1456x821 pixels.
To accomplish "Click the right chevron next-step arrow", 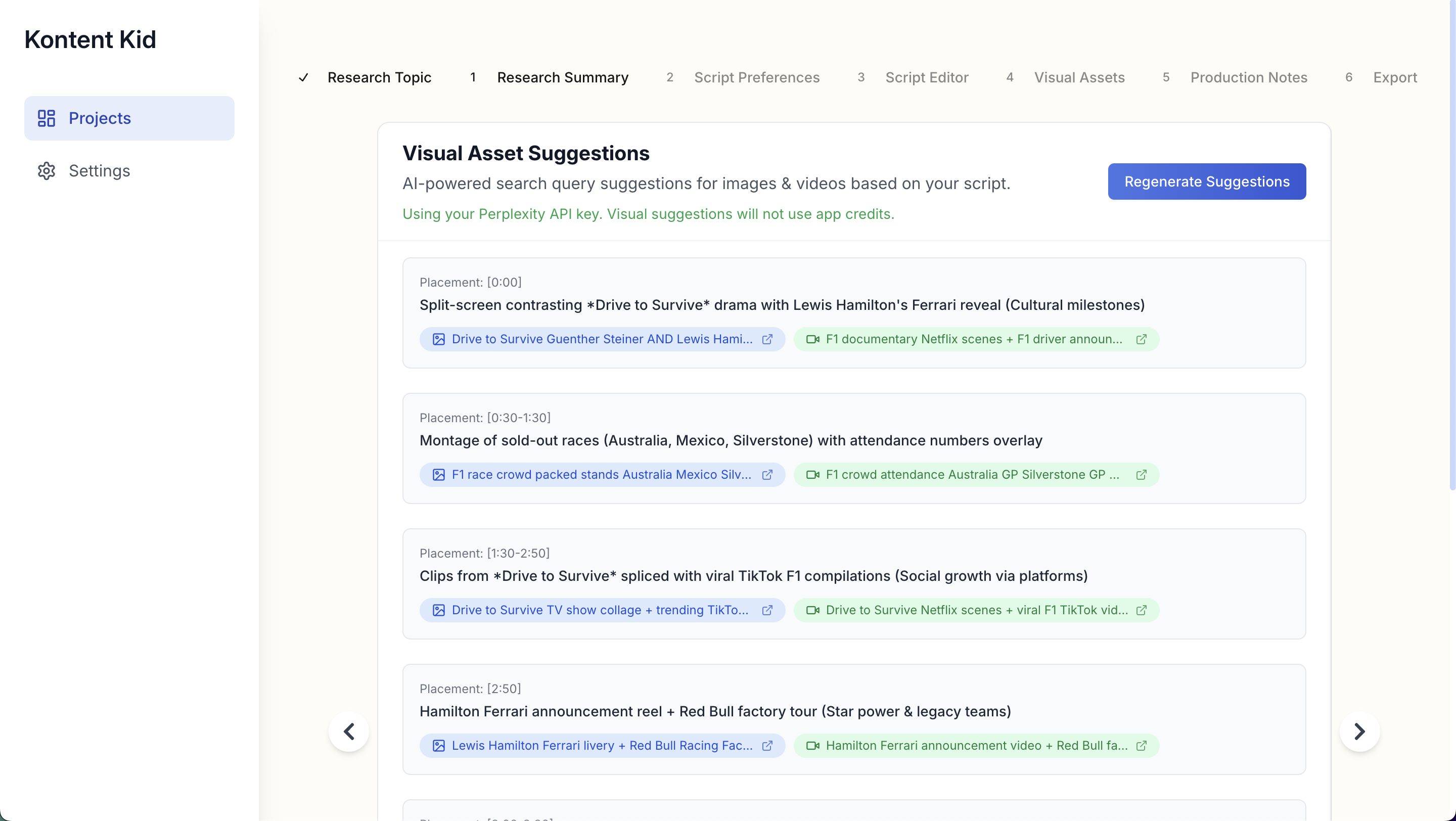I will click(1359, 732).
